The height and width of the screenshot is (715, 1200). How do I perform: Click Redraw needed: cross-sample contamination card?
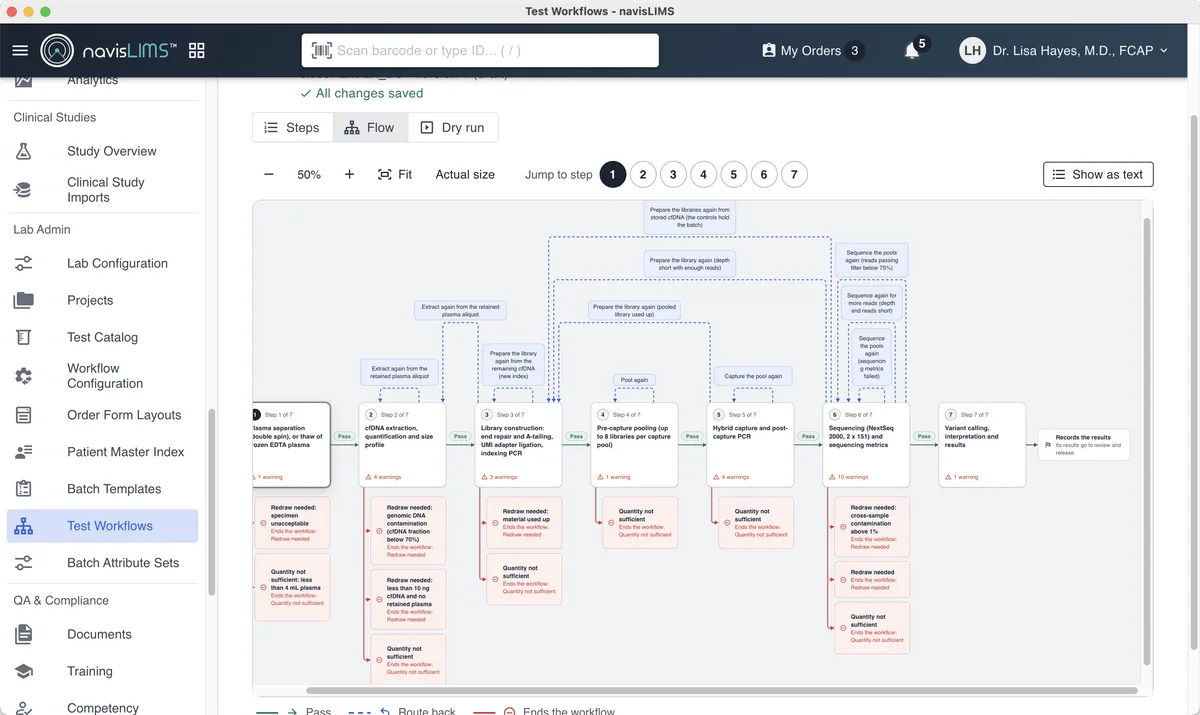click(872, 527)
